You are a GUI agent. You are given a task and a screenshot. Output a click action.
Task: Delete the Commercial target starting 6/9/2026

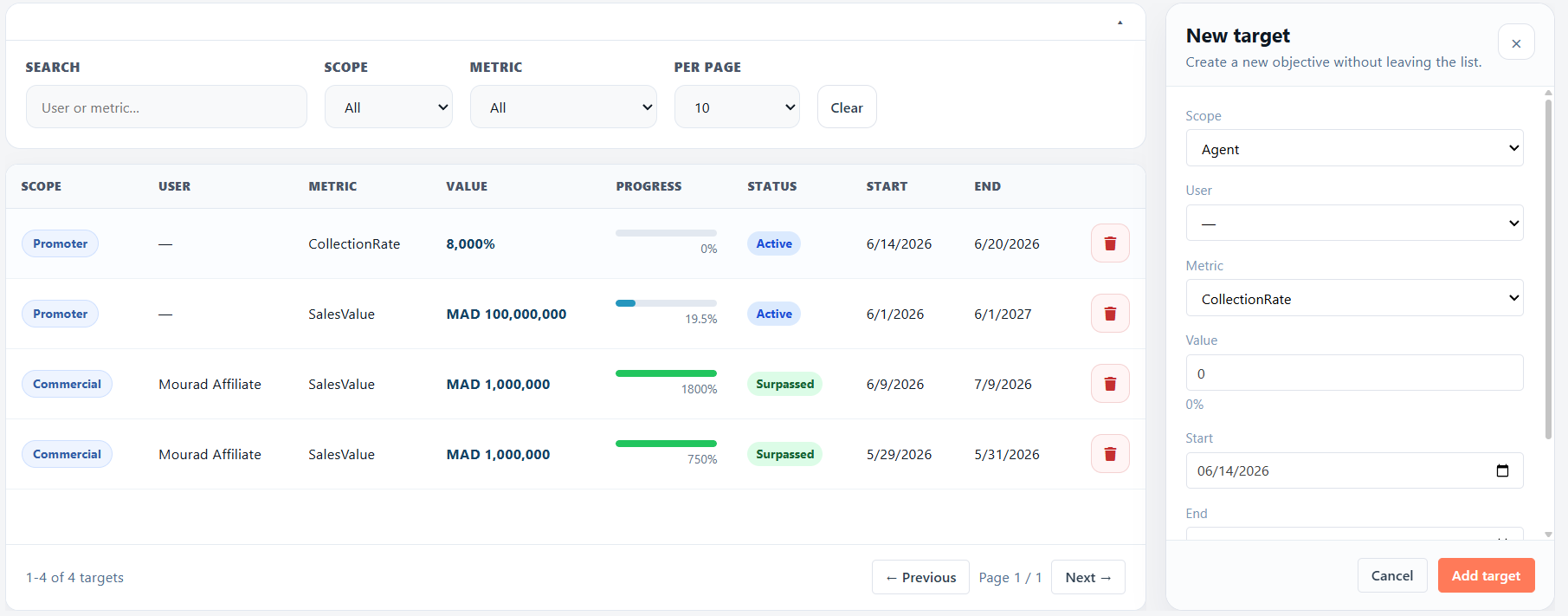click(1110, 384)
